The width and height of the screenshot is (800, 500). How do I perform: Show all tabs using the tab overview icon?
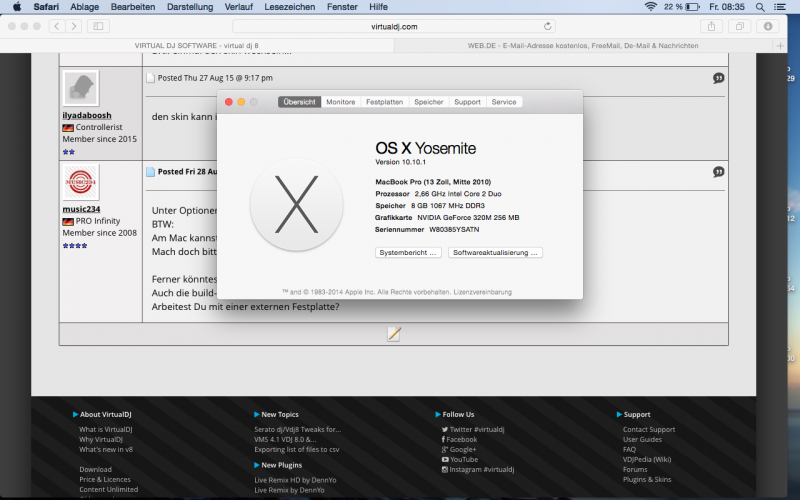[741, 26]
